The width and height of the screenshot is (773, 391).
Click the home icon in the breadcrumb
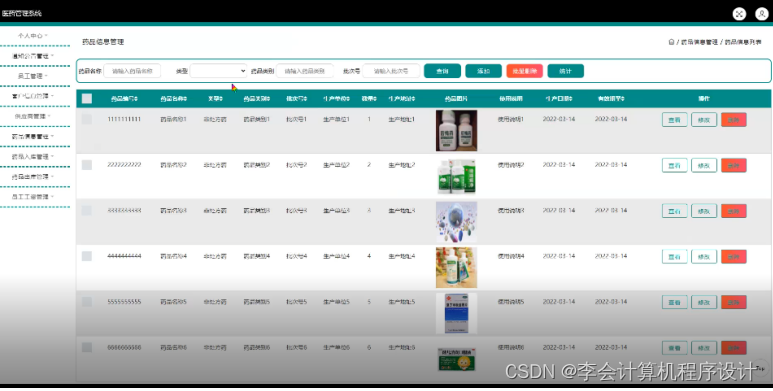click(671, 42)
